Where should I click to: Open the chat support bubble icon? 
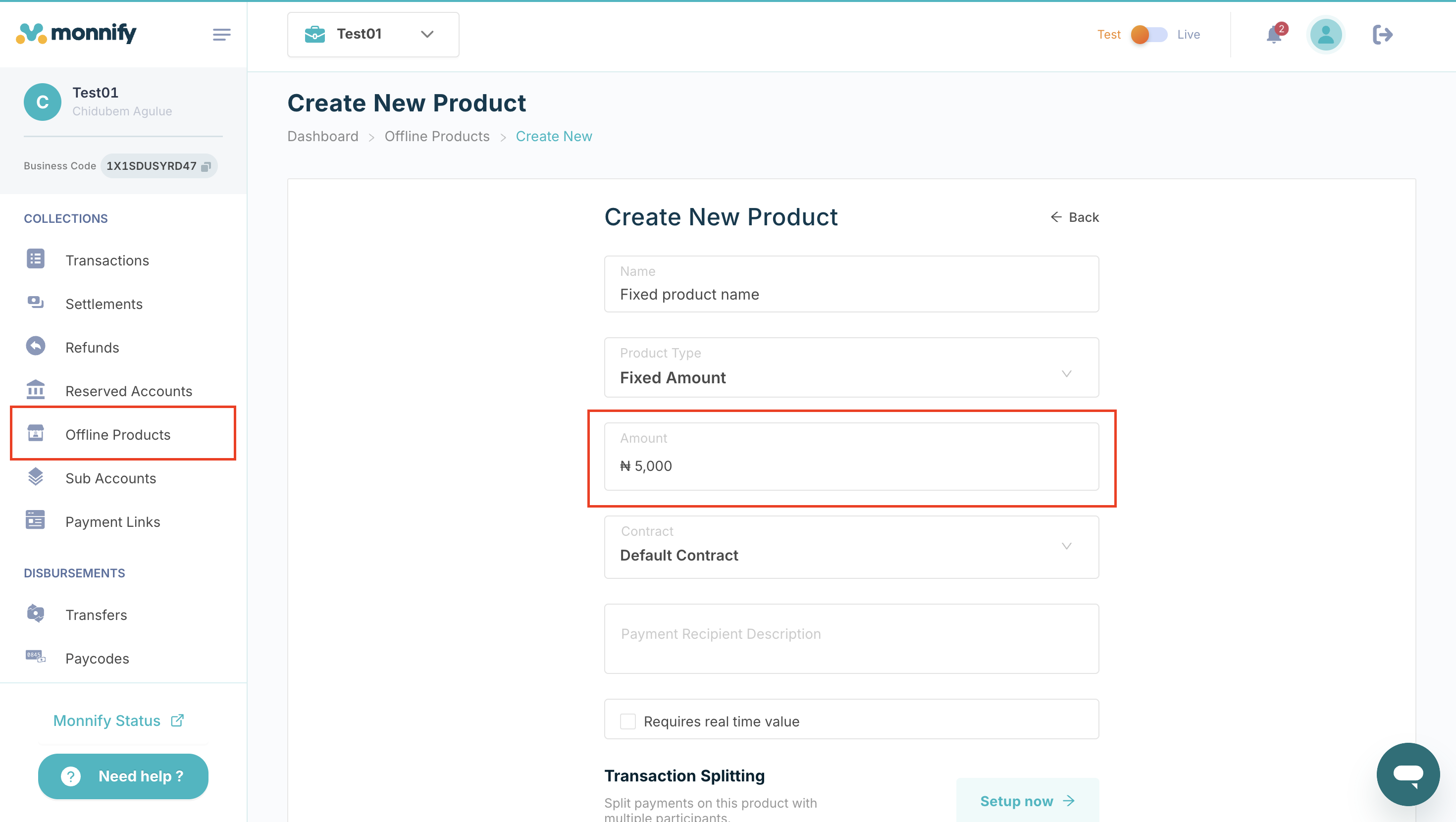tap(1407, 774)
